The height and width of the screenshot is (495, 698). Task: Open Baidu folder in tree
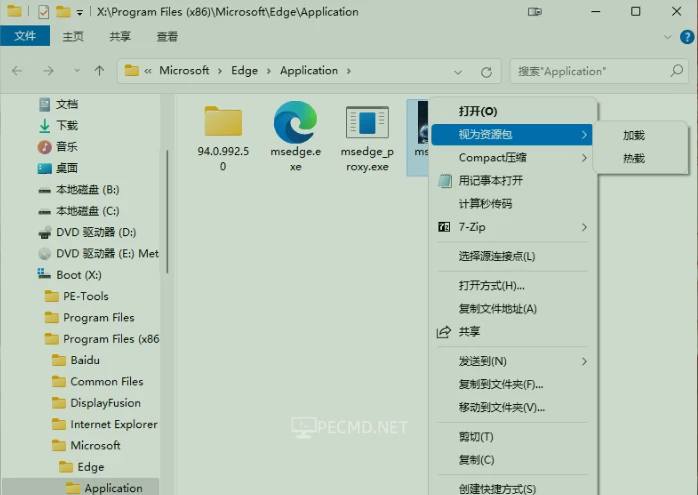pyautogui.click(x=85, y=360)
